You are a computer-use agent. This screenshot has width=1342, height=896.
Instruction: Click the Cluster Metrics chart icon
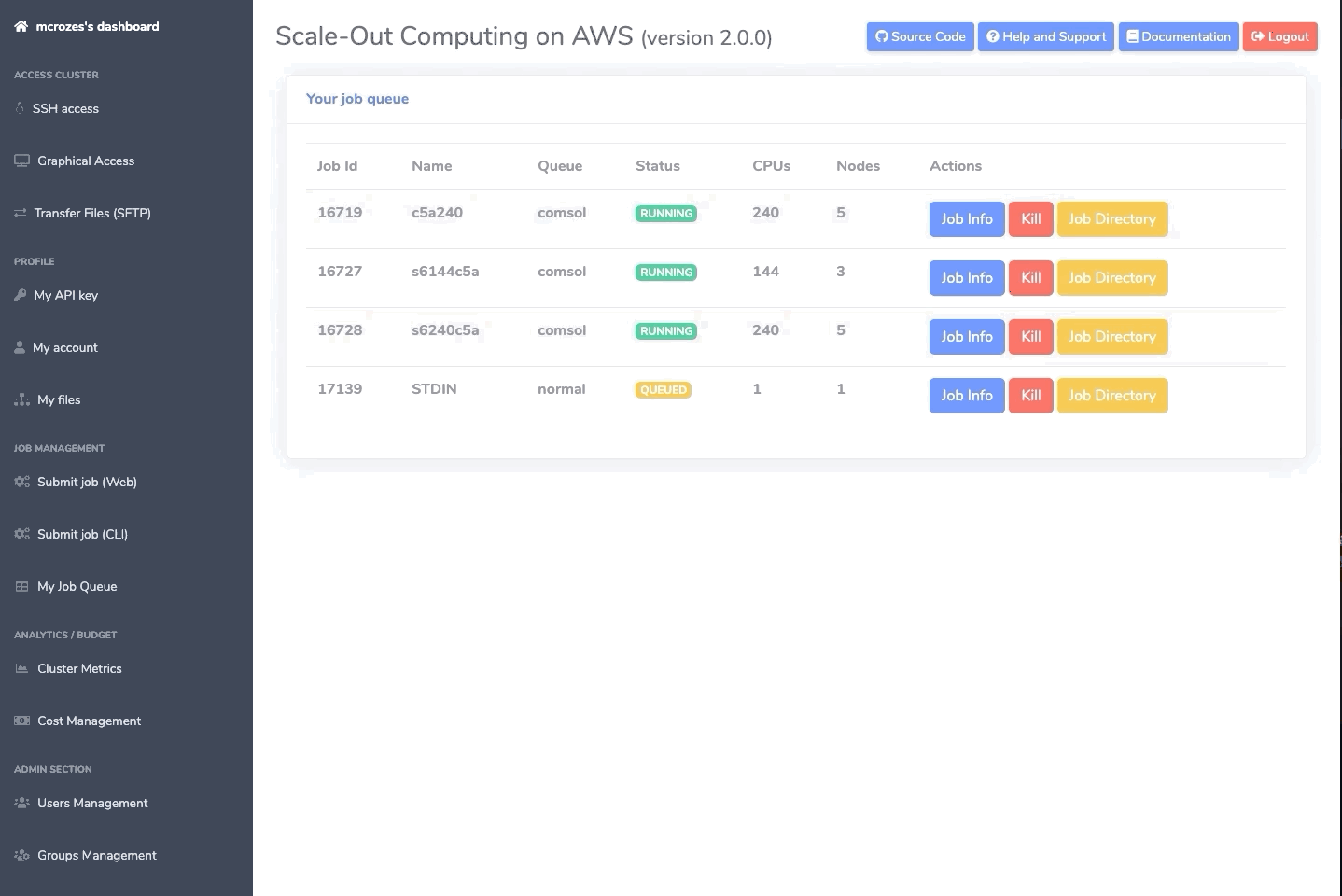[21, 668]
